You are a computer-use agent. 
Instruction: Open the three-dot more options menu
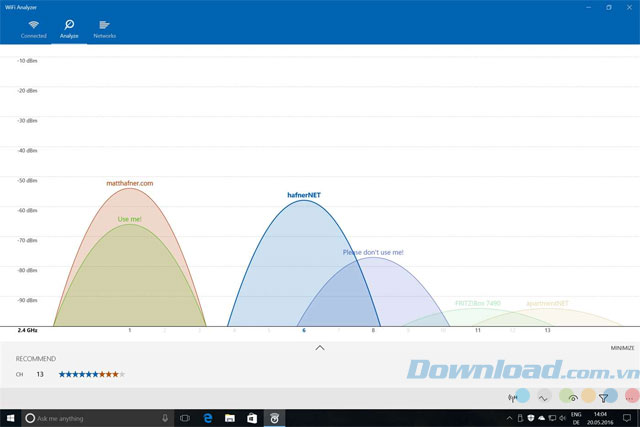(631, 398)
